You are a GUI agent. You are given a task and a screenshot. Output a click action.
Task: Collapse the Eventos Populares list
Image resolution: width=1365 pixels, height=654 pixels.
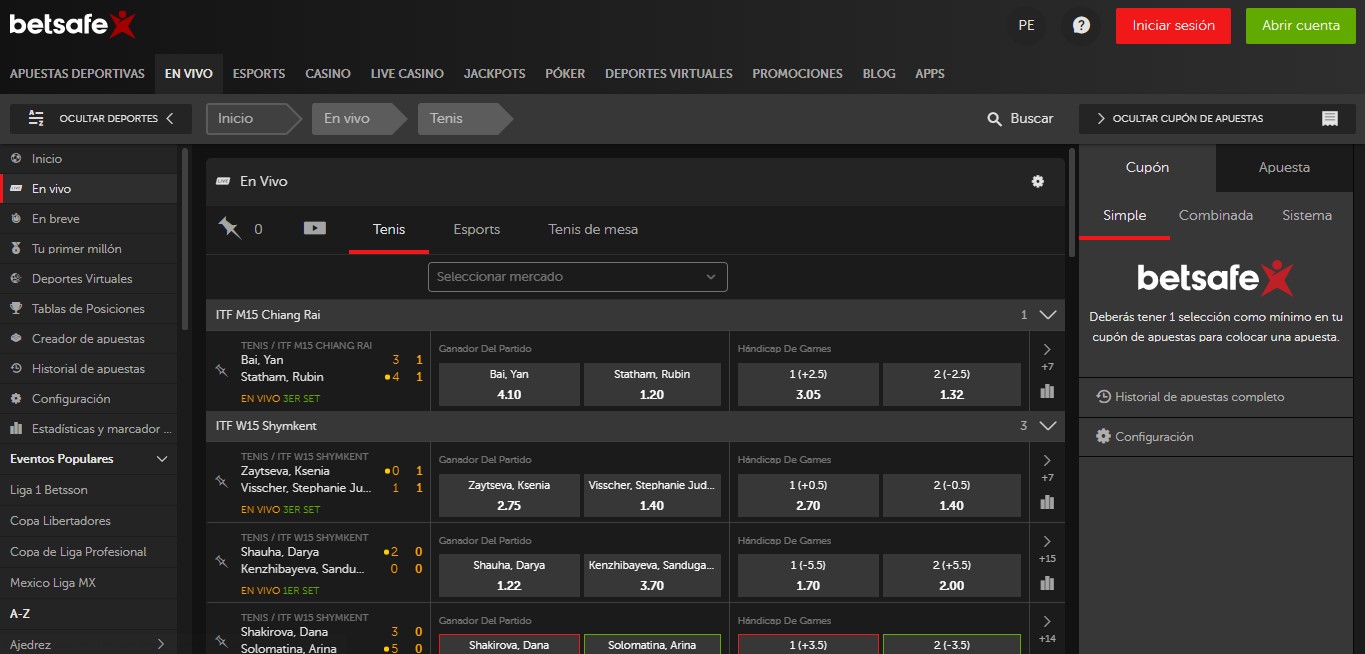click(162, 459)
